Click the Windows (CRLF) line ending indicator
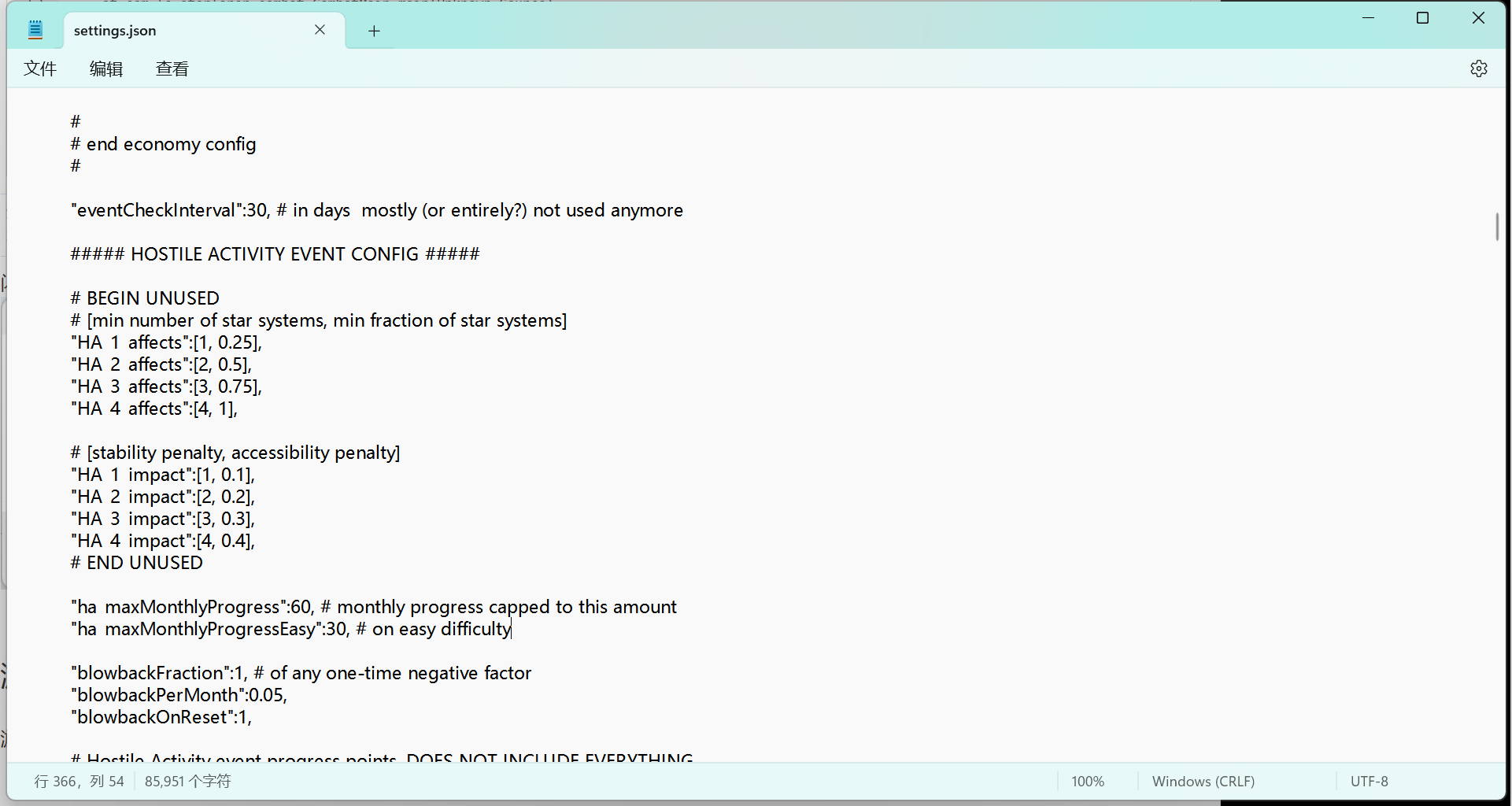Image resolution: width=1512 pixels, height=806 pixels. 1203,781
